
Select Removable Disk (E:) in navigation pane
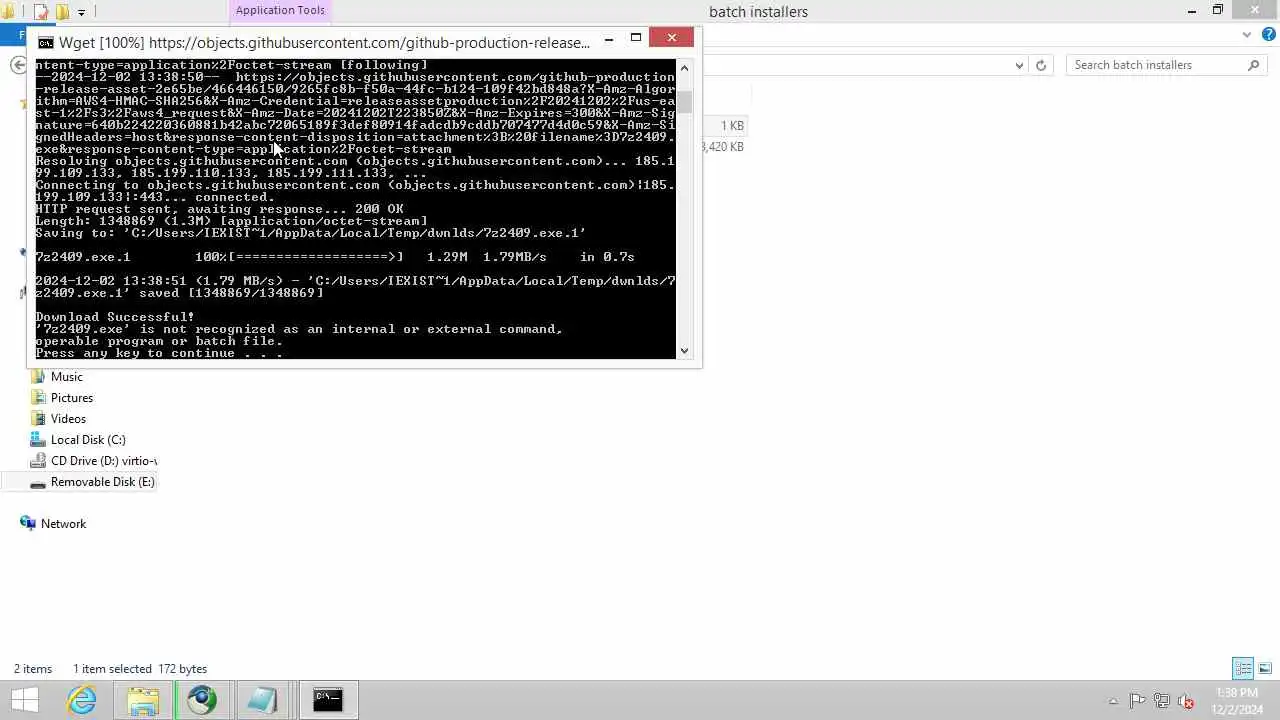tap(102, 482)
